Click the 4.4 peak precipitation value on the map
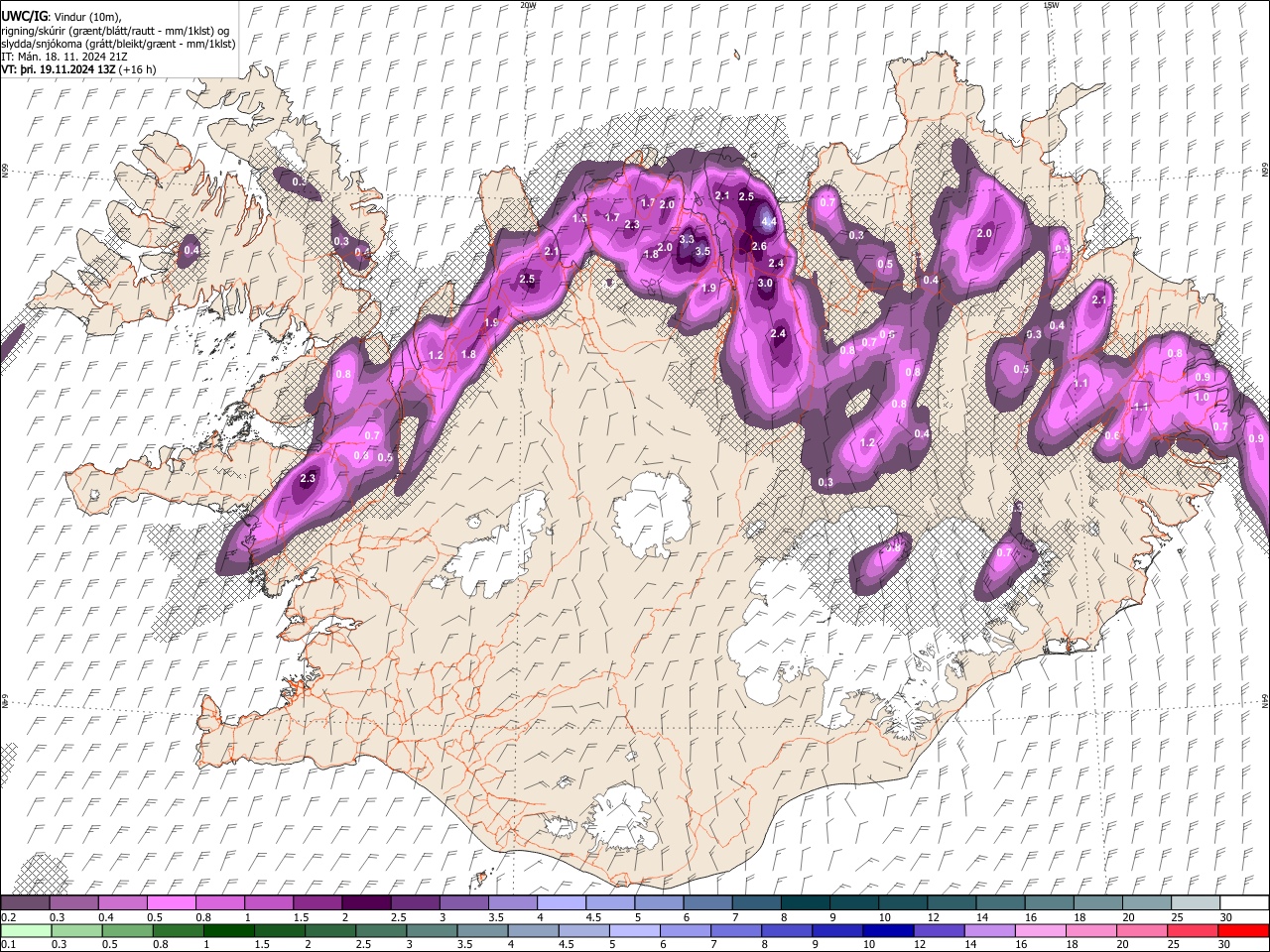1270x952 pixels. [768, 222]
